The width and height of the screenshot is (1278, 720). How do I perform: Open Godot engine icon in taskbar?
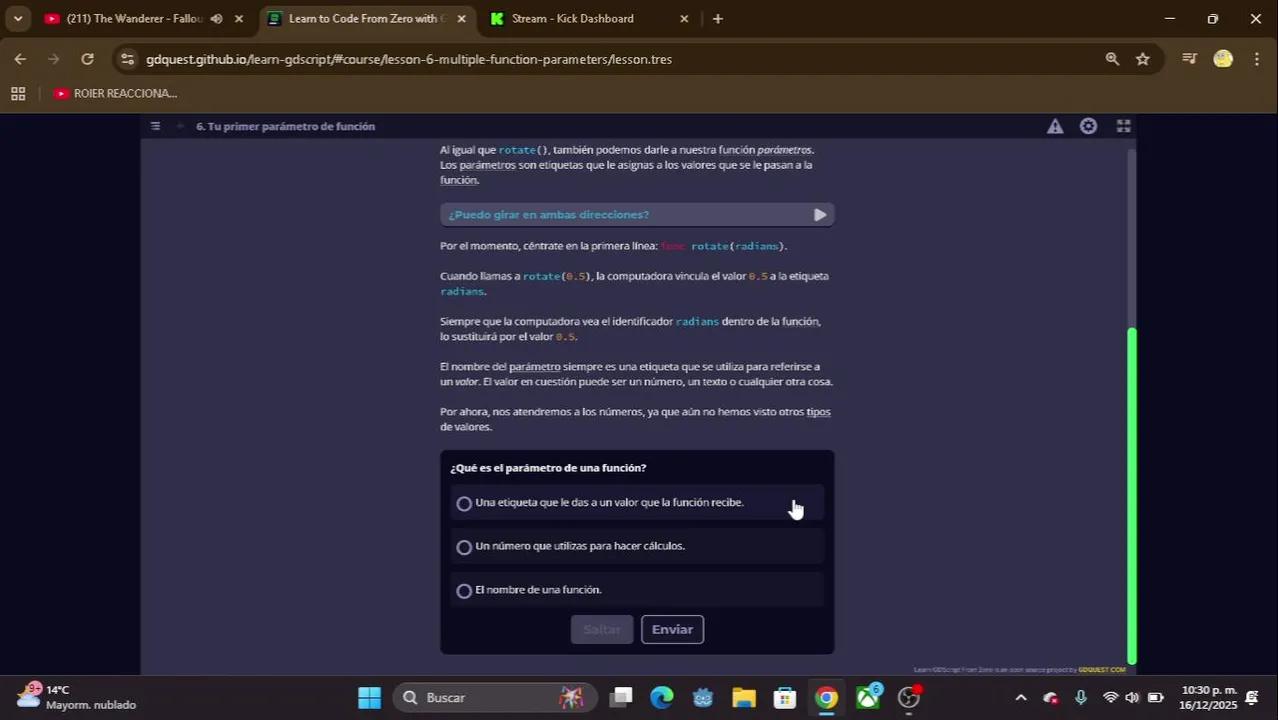coord(703,698)
